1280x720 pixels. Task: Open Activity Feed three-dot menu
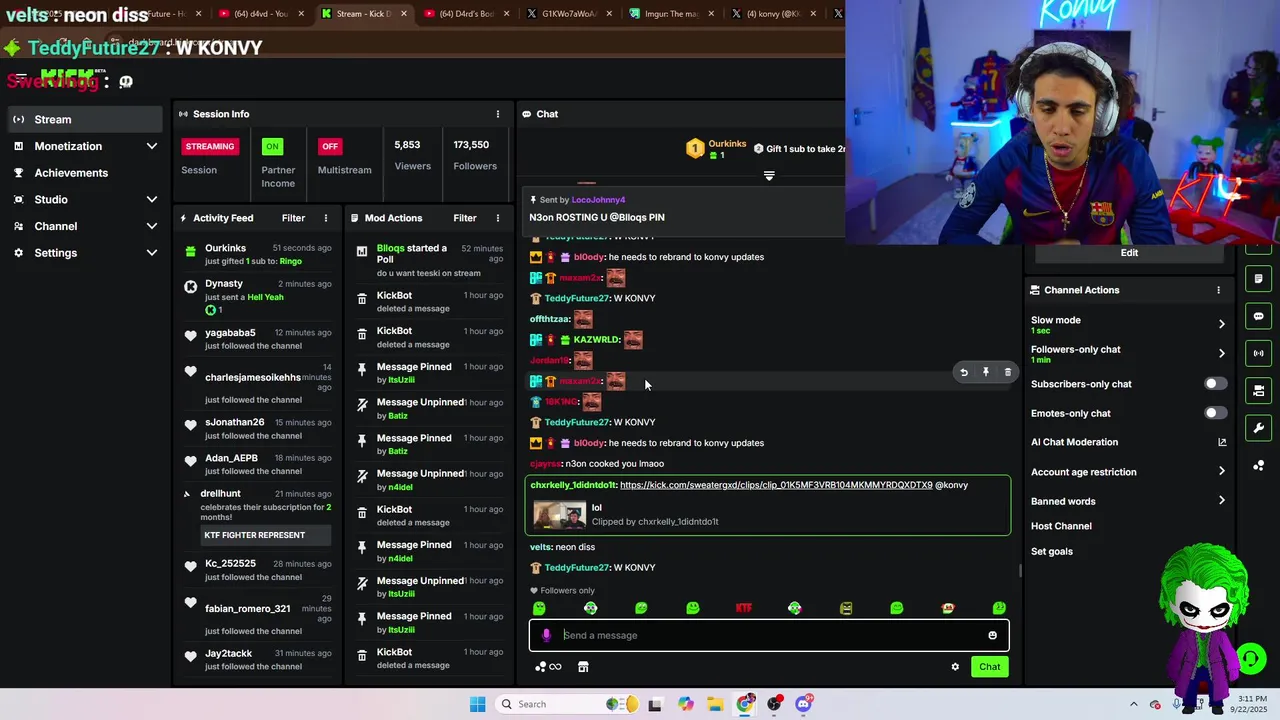pos(326,218)
